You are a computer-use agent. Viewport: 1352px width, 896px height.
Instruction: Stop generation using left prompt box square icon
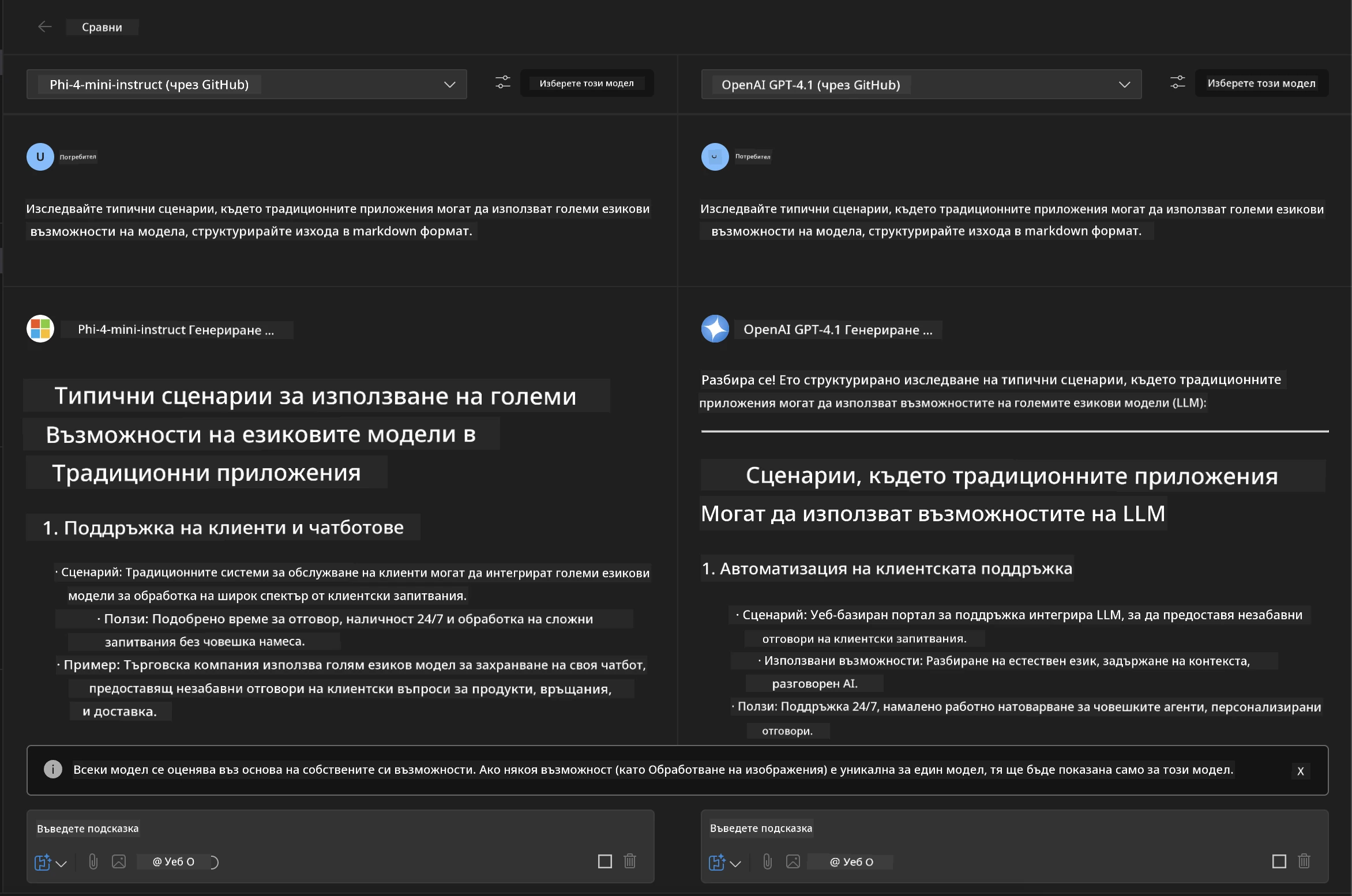(x=604, y=861)
